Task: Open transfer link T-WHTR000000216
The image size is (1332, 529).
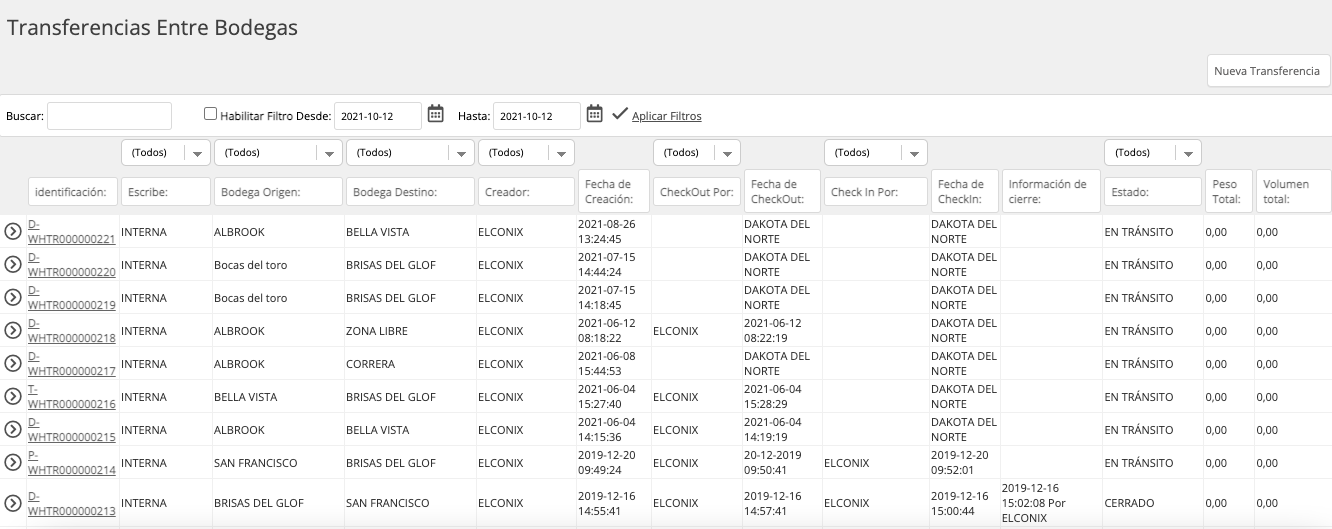Action: [72, 397]
